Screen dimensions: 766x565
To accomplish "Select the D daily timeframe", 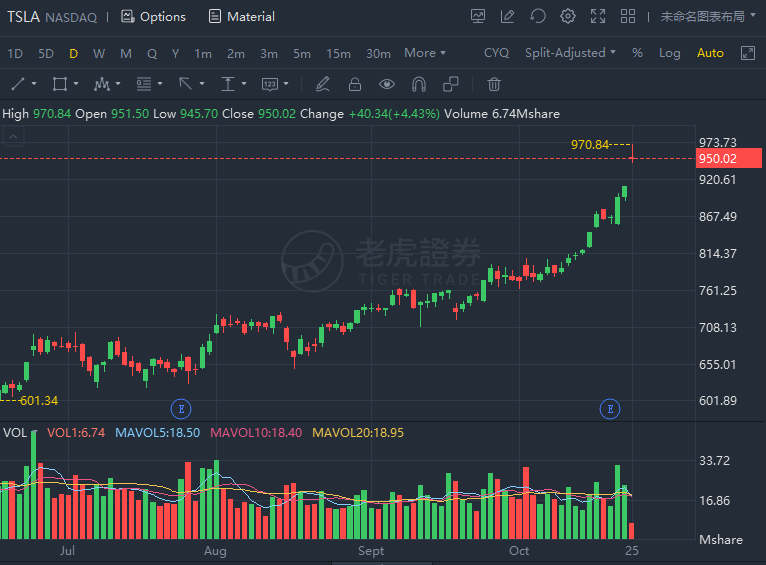I will [73, 53].
